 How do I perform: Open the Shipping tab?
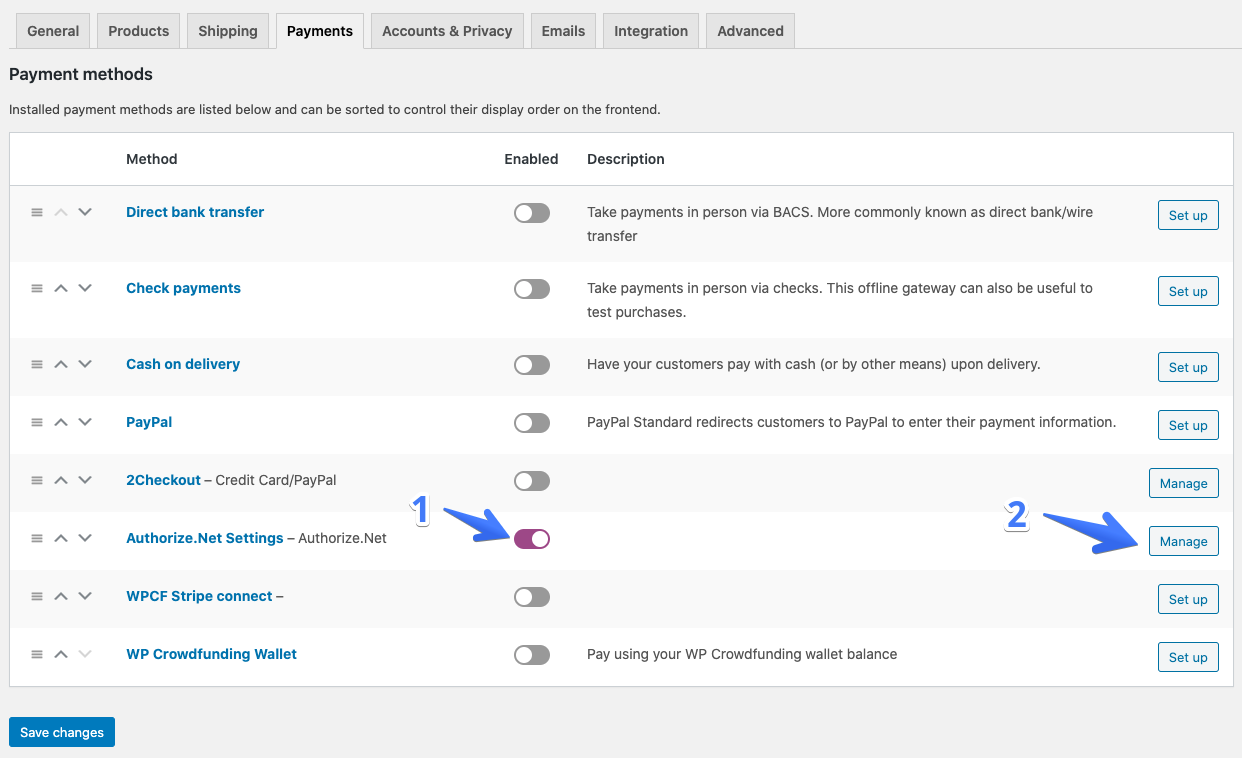click(x=228, y=31)
